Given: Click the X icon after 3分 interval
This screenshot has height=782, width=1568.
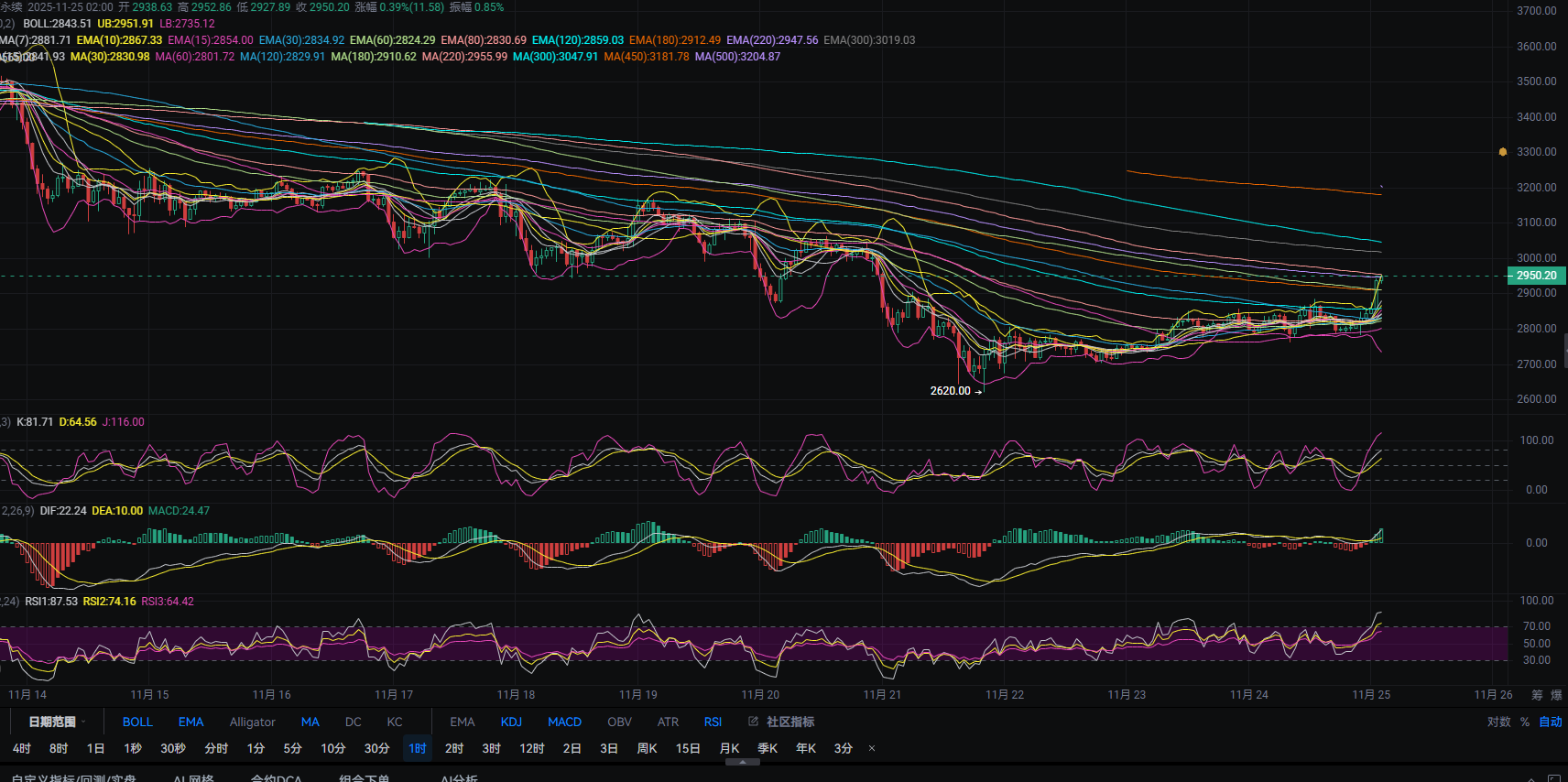Looking at the screenshot, I should click(x=872, y=748).
